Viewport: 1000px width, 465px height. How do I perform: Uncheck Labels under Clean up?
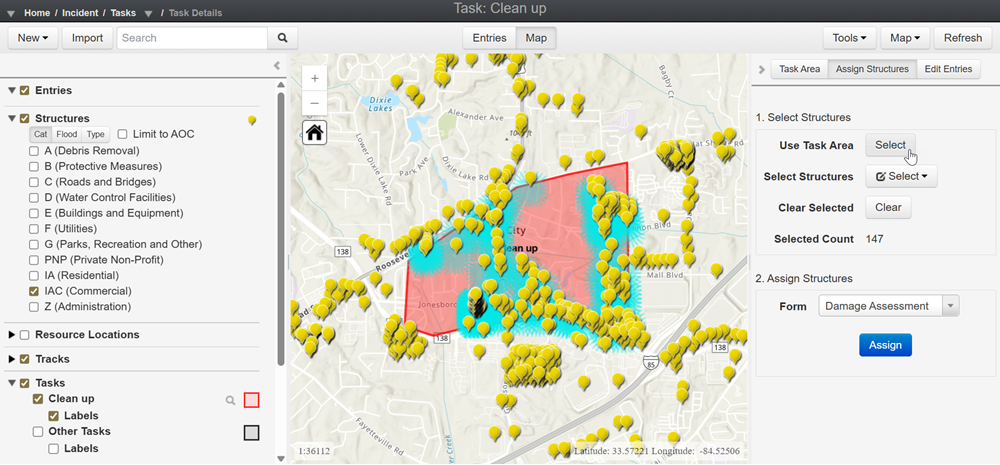point(54,417)
